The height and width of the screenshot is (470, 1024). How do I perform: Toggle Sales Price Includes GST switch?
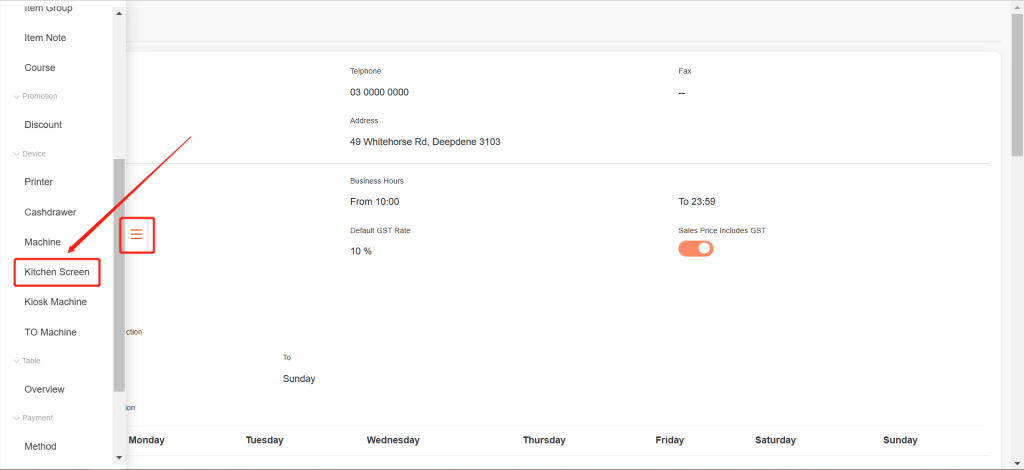(696, 249)
